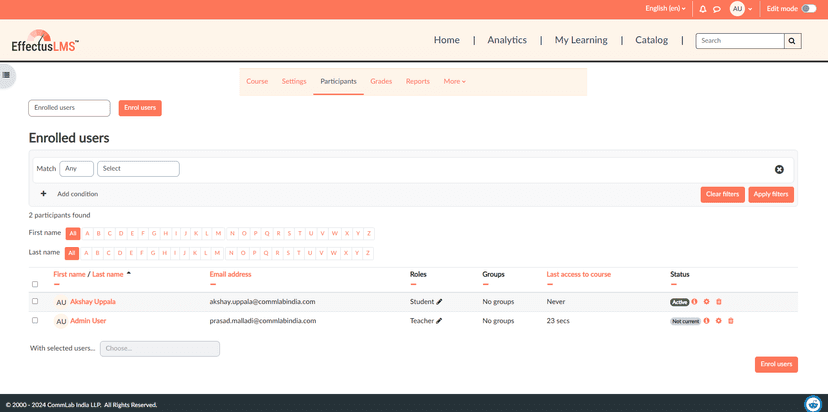Image resolution: width=828 pixels, height=412 pixels.
Task: Open the With selected users Choose dropdown
Action: click(160, 349)
